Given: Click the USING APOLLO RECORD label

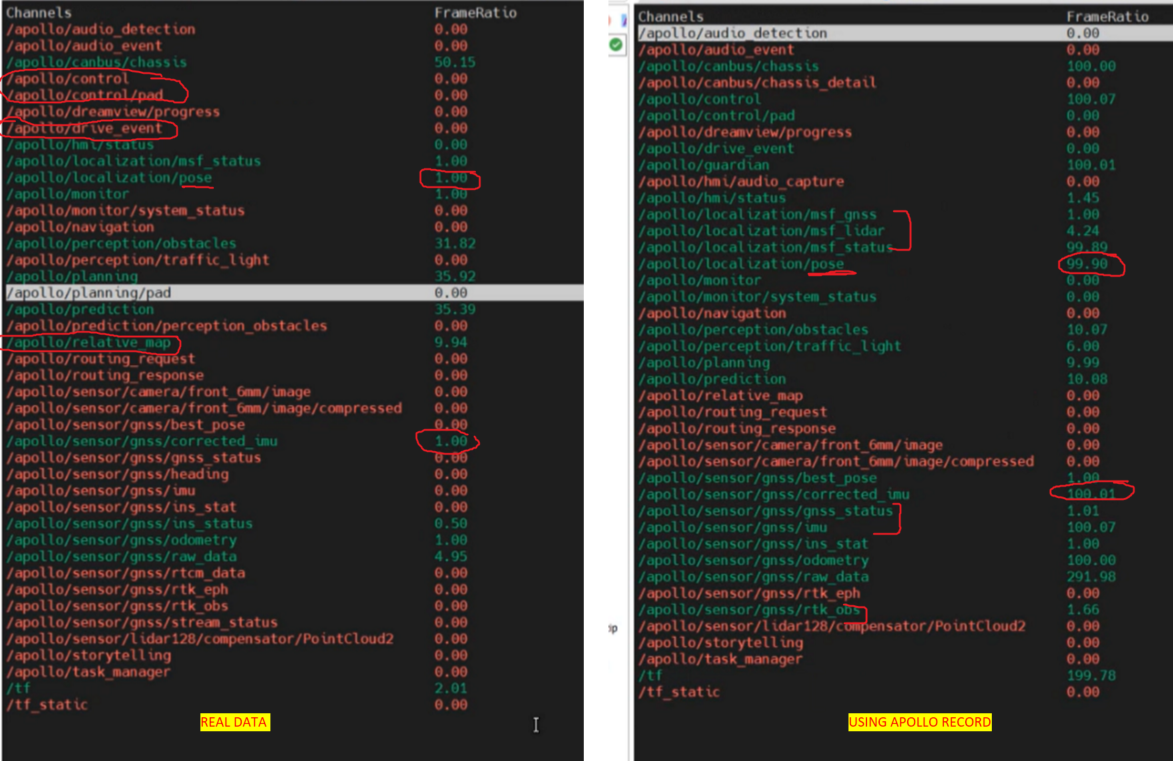Looking at the screenshot, I should (919, 722).
